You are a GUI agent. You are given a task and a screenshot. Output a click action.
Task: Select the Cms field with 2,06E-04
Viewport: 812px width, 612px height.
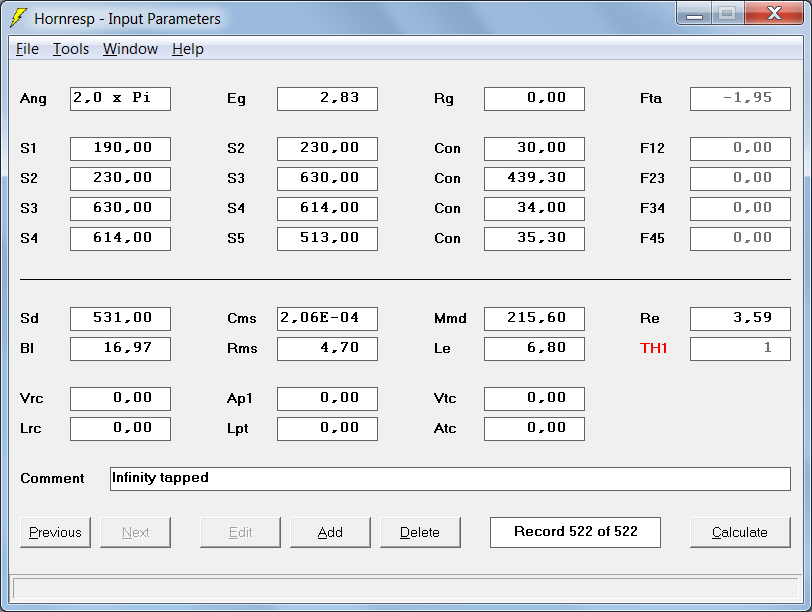(x=327, y=319)
